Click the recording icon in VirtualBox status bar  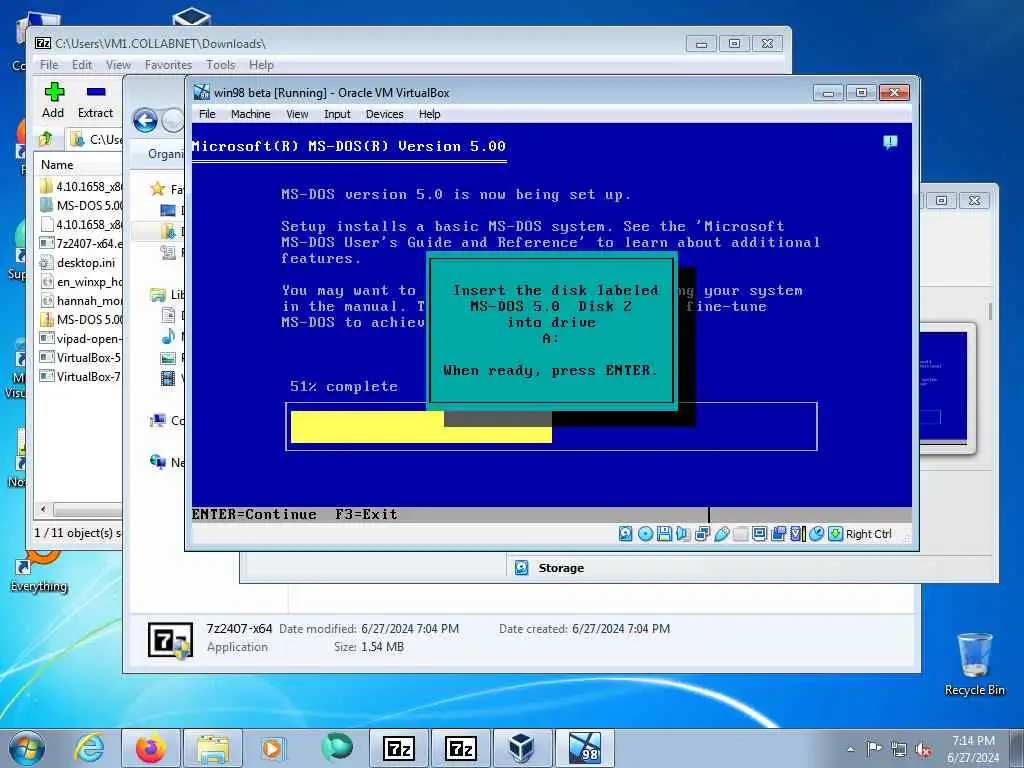[x=778, y=534]
